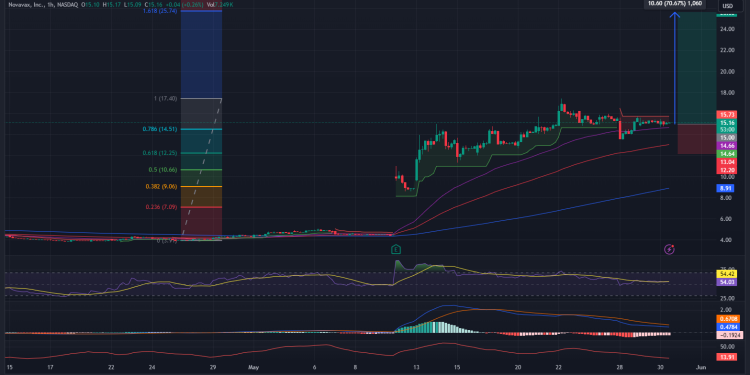Select the green long position target zone
The height and width of the screenshot is (375, 750).
coord(697,67)
